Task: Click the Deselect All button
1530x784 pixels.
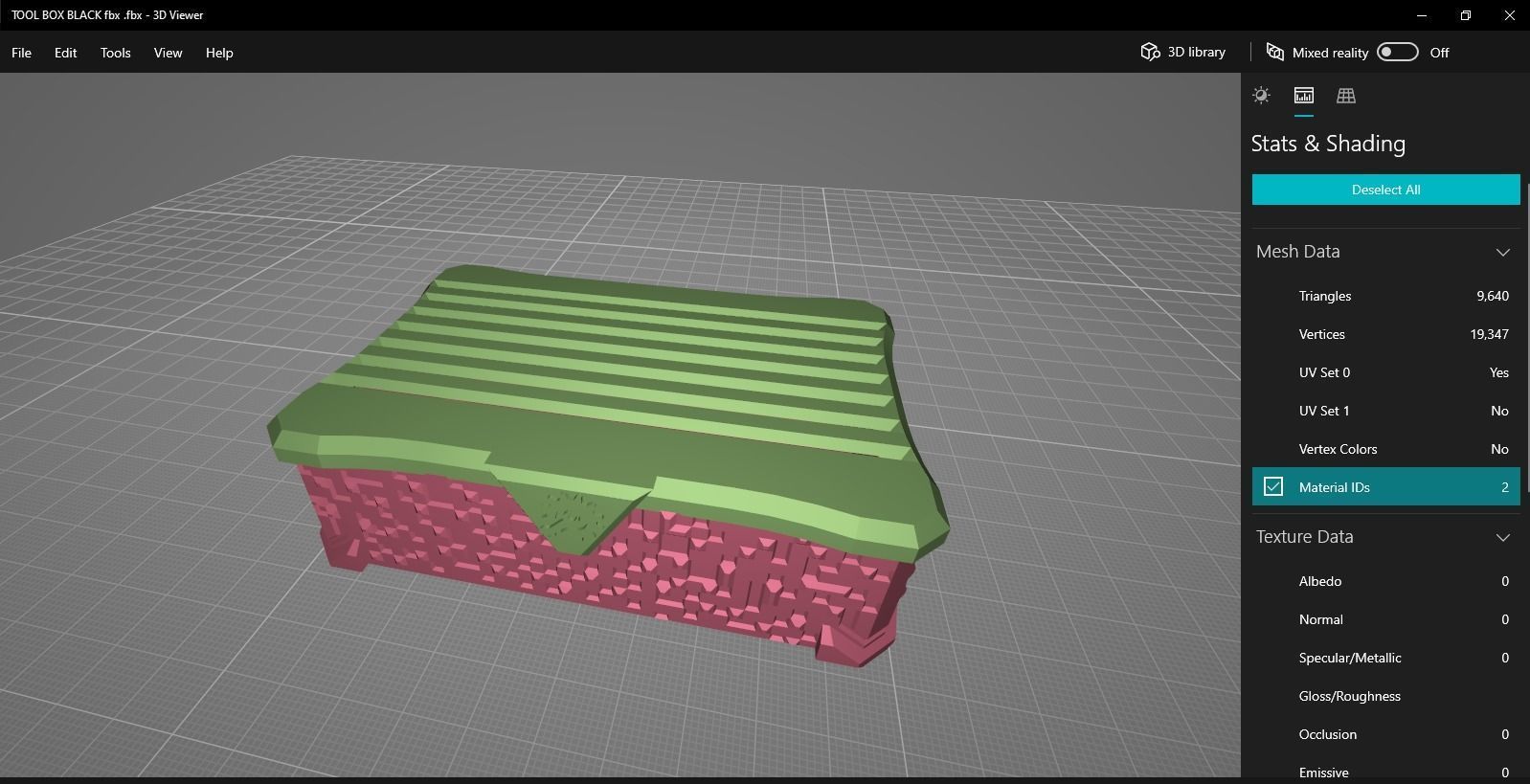Action: (1385, 190)
